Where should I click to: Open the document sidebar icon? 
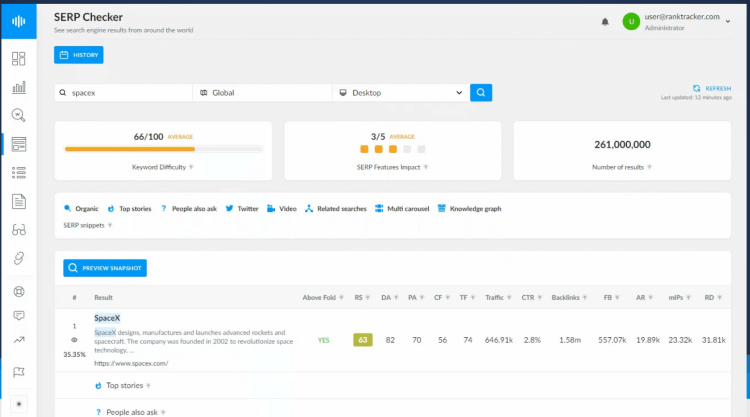click(19, 201)
